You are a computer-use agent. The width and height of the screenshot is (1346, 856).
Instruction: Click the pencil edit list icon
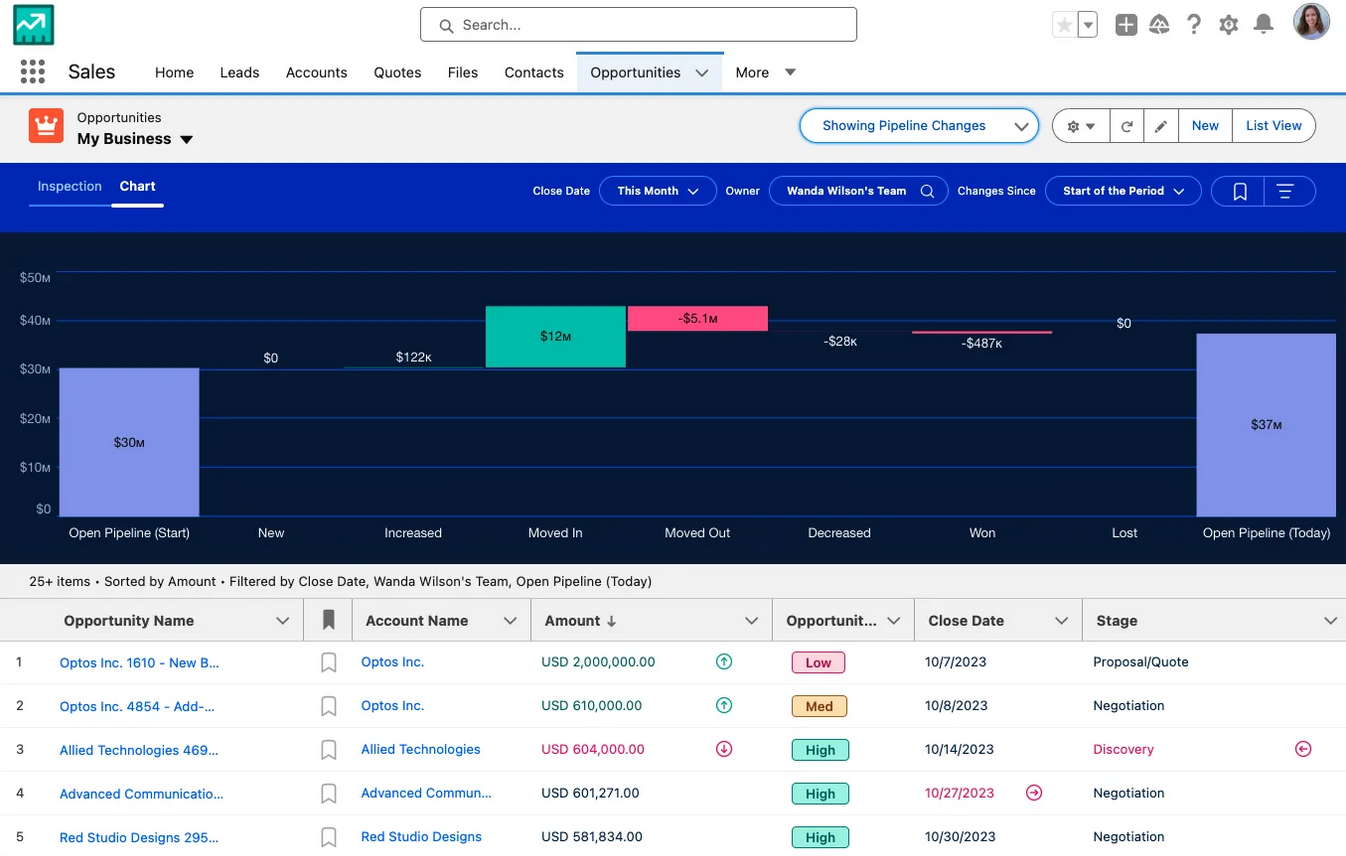pyautogui.click(x=1161, y=126)
